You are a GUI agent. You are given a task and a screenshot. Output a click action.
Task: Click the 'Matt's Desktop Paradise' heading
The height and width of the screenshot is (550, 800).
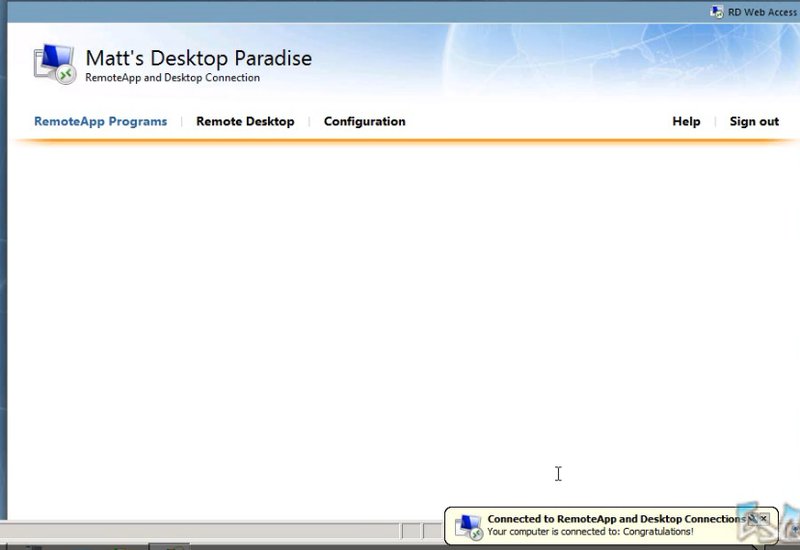(198, 58)
